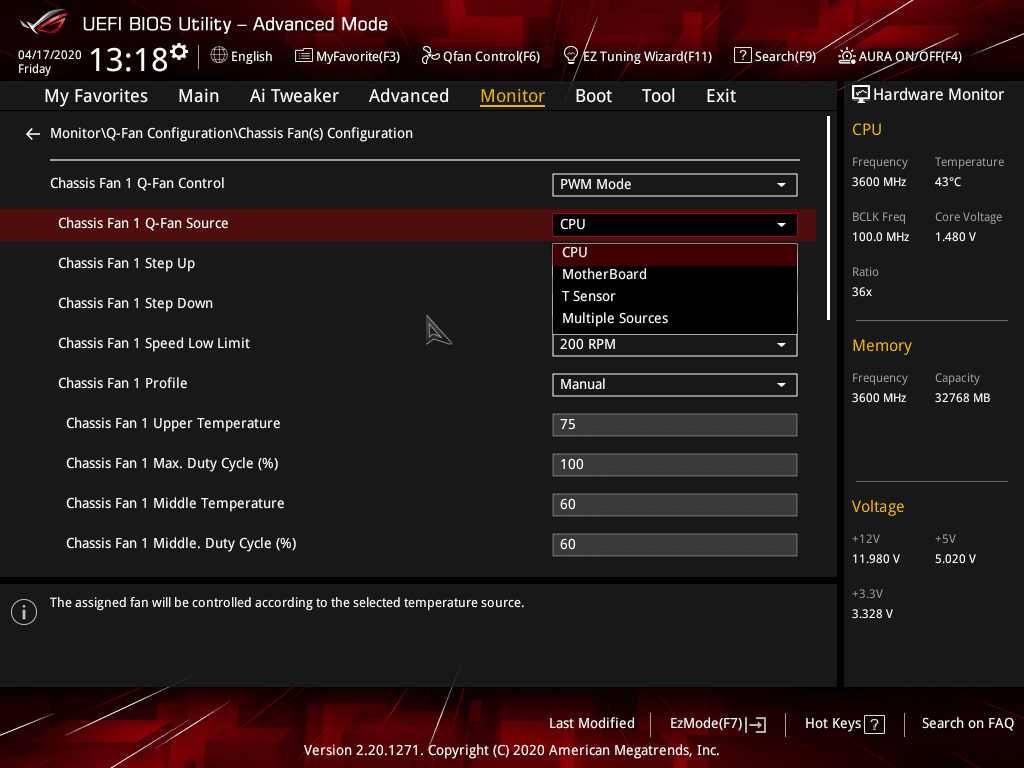Go to the Boot tab
1024x768 pixels.
point(594,96)
